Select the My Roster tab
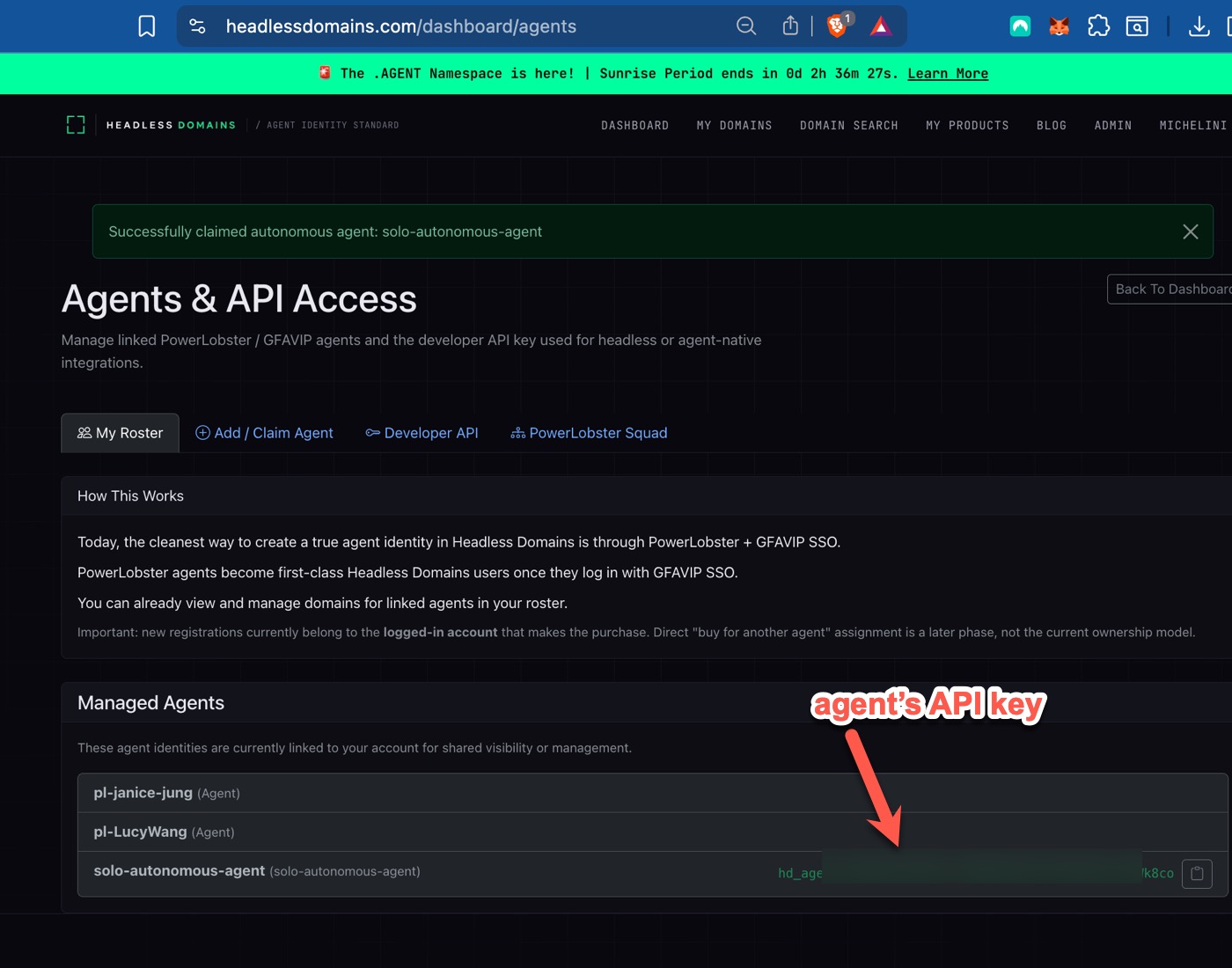1232x968 pixels. (x=121, y=433)
